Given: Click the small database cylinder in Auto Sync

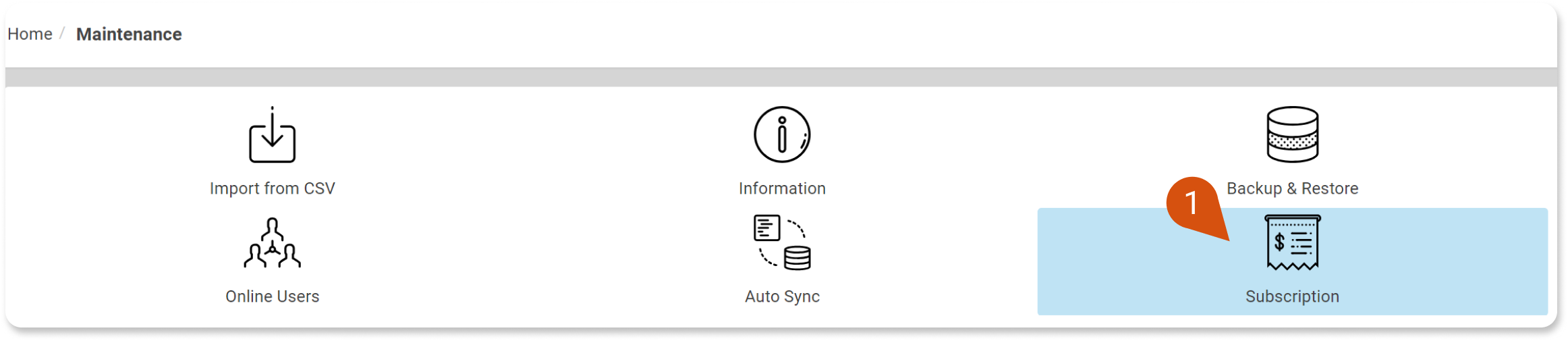Looking at the screenshot, I should 797,259.
